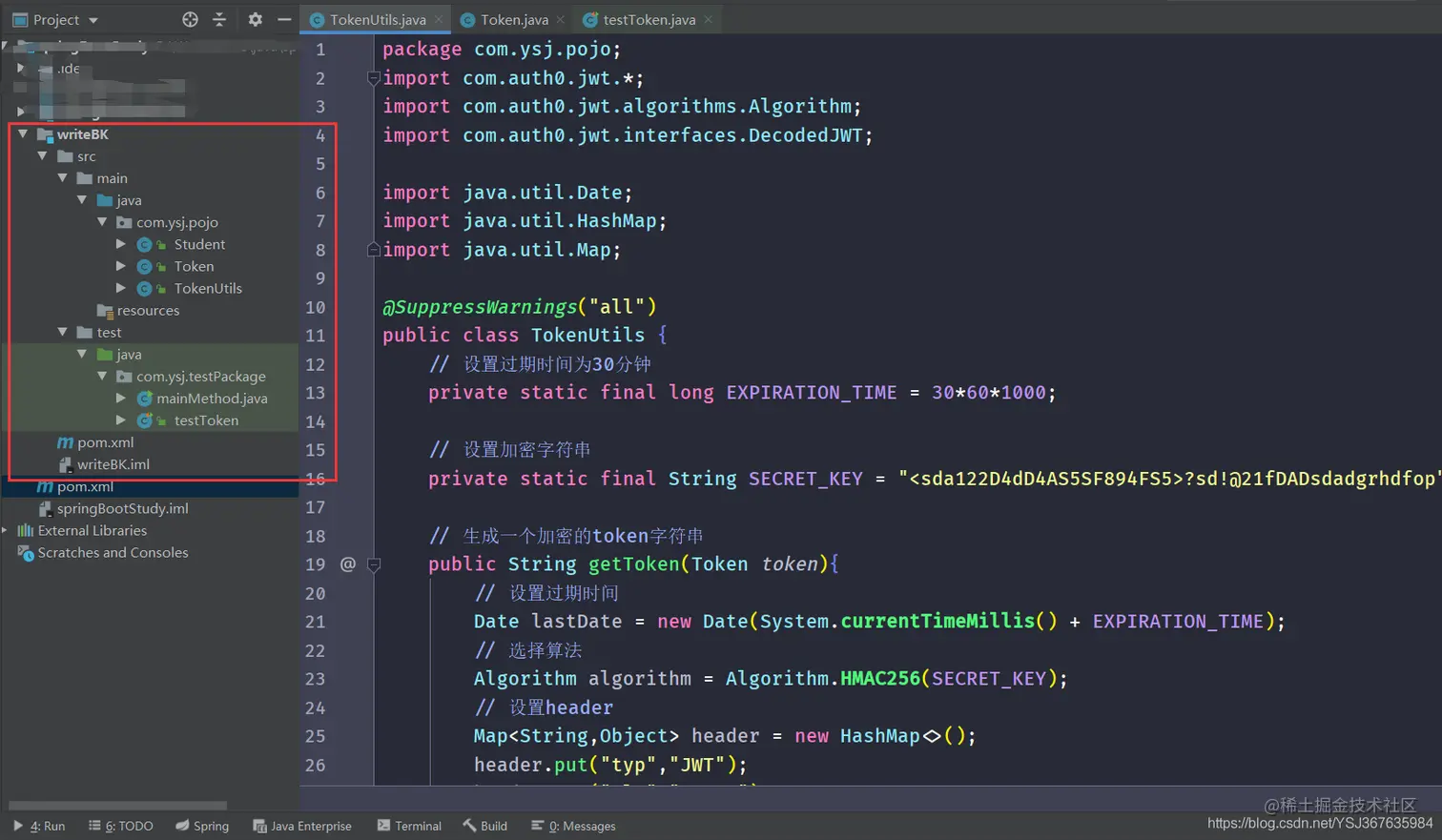Expand the Student class node
Viewport: 1442px width, 840px height.
pyautogui.click(x=121, y=244)
